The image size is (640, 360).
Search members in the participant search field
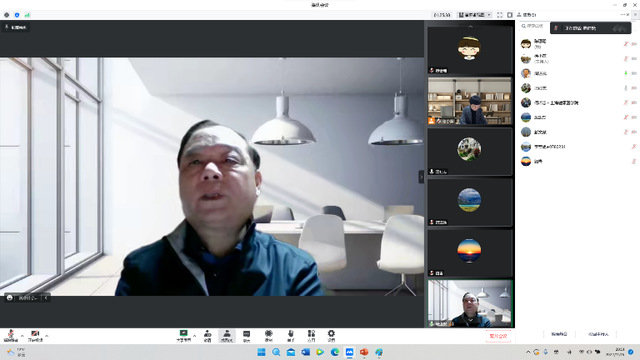point(534,26)
